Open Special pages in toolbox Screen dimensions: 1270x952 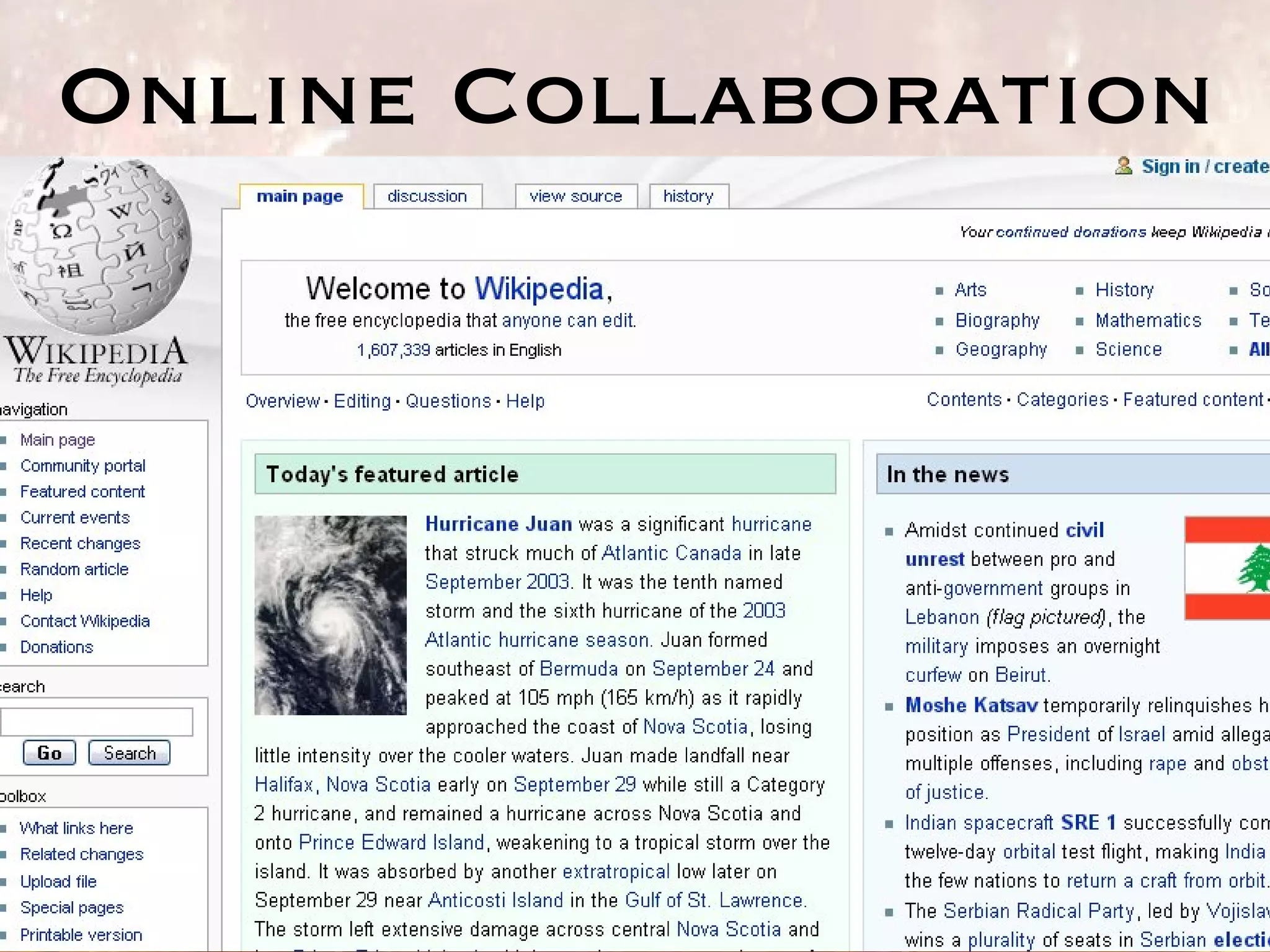[72, 908]
